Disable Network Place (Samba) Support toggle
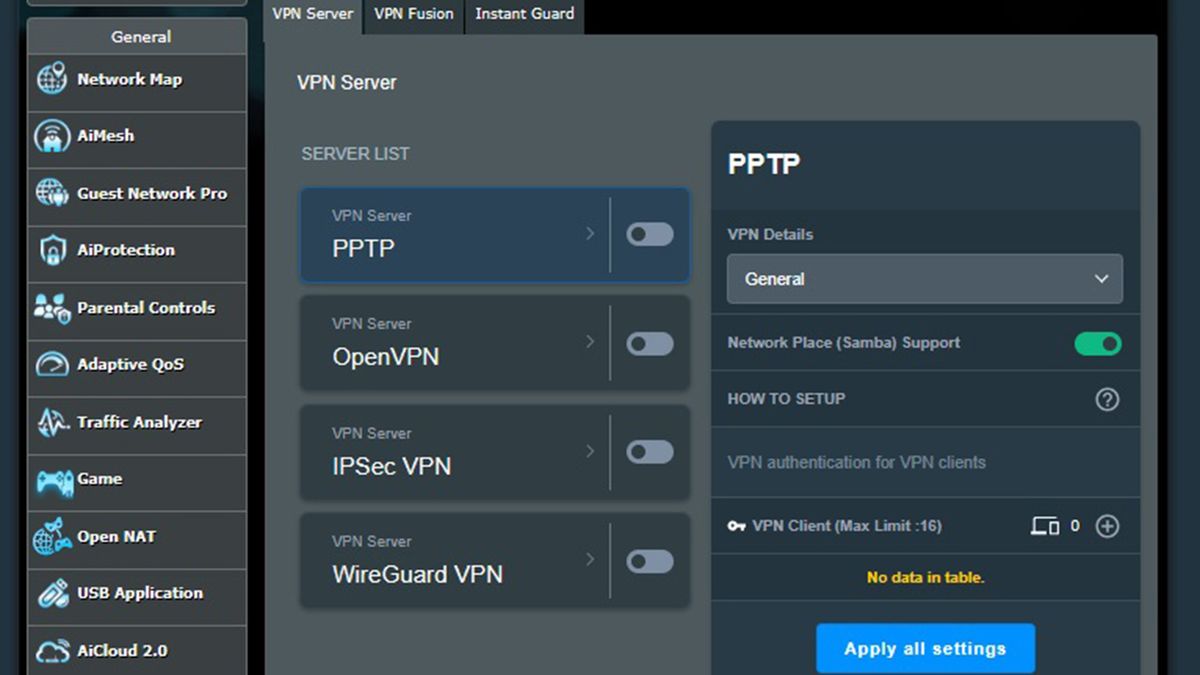 click(x=1098, y=344)
